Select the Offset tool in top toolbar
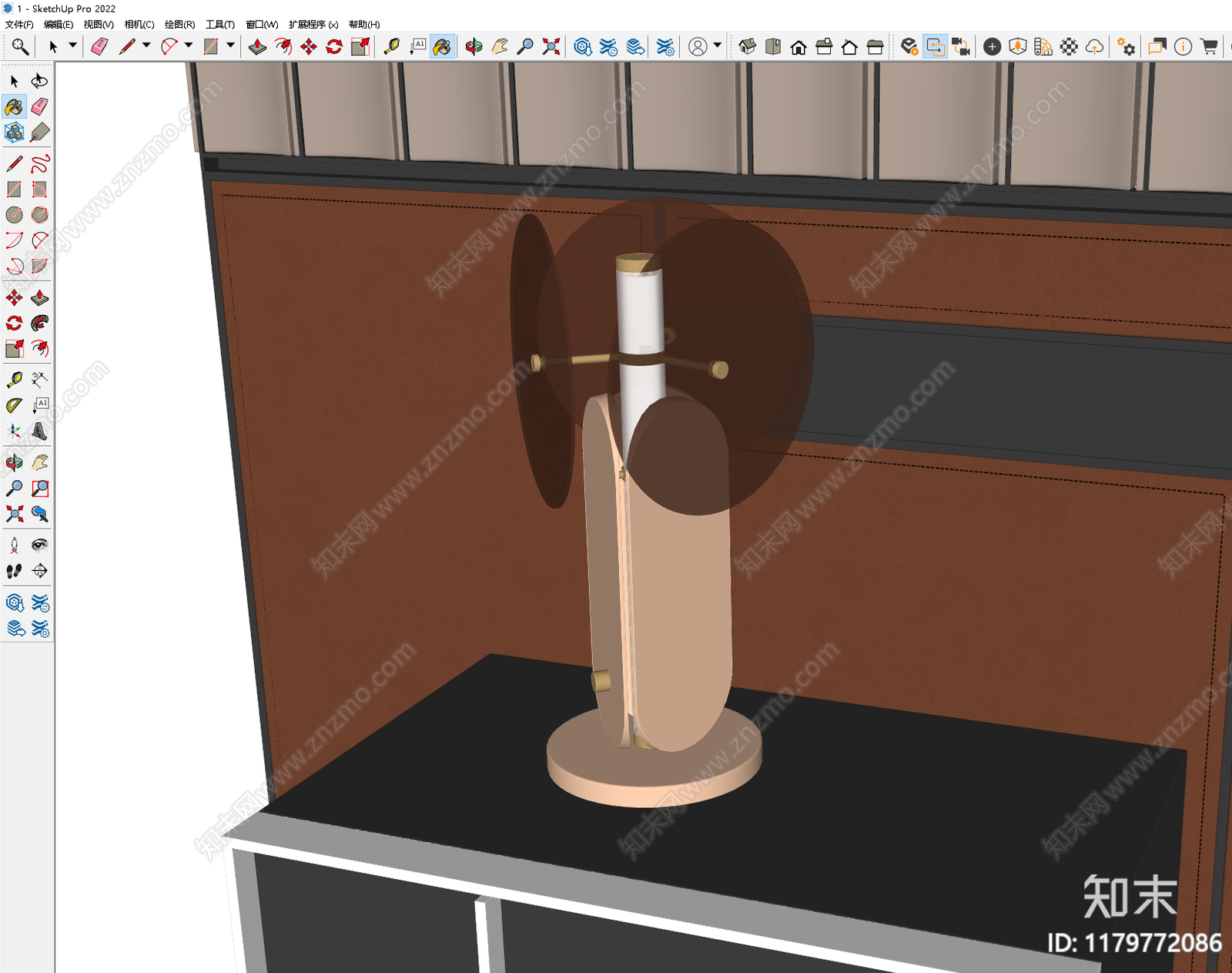This screenshot has width=1232, height=973. [283, 47]
